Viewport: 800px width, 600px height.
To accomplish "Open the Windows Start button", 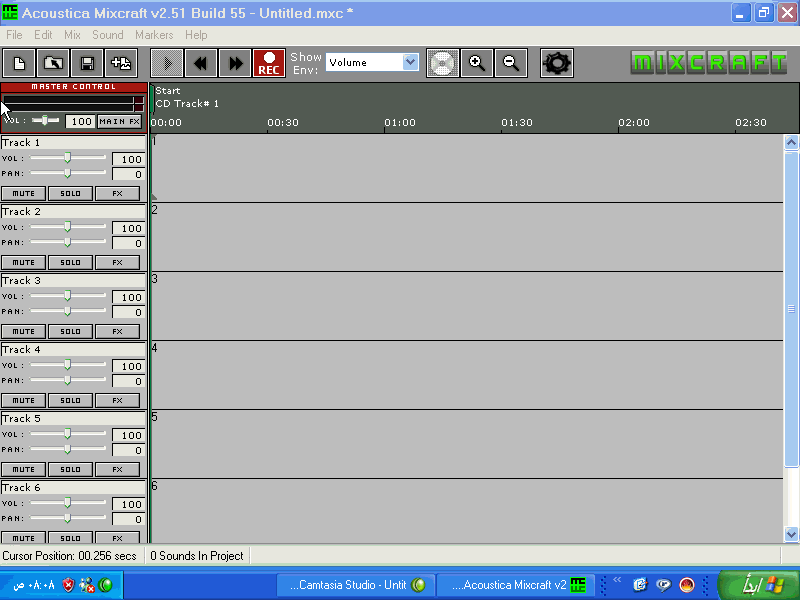I will pos(759,585).
